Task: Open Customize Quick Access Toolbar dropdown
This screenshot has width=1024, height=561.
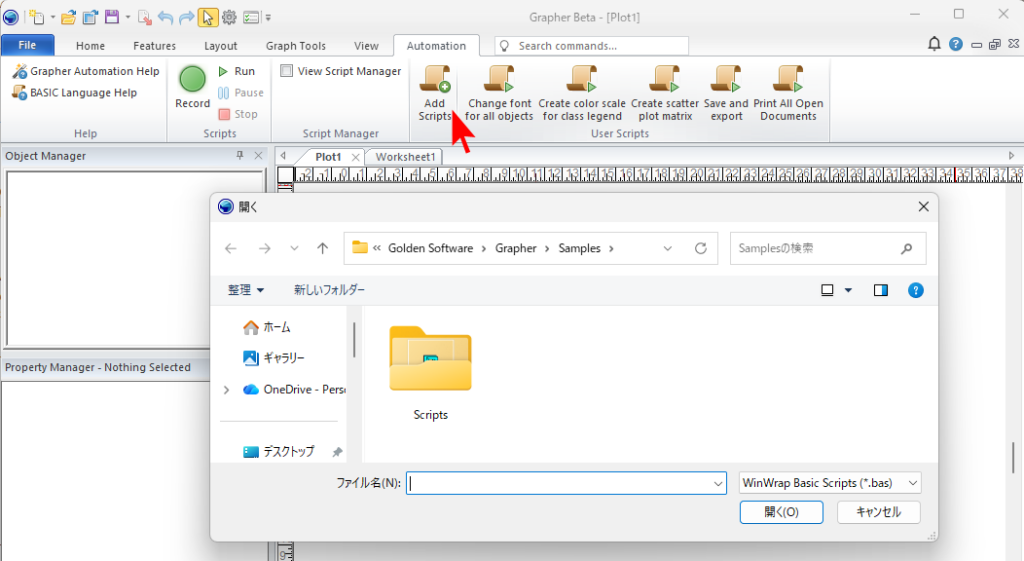Action: click(268, 18)
